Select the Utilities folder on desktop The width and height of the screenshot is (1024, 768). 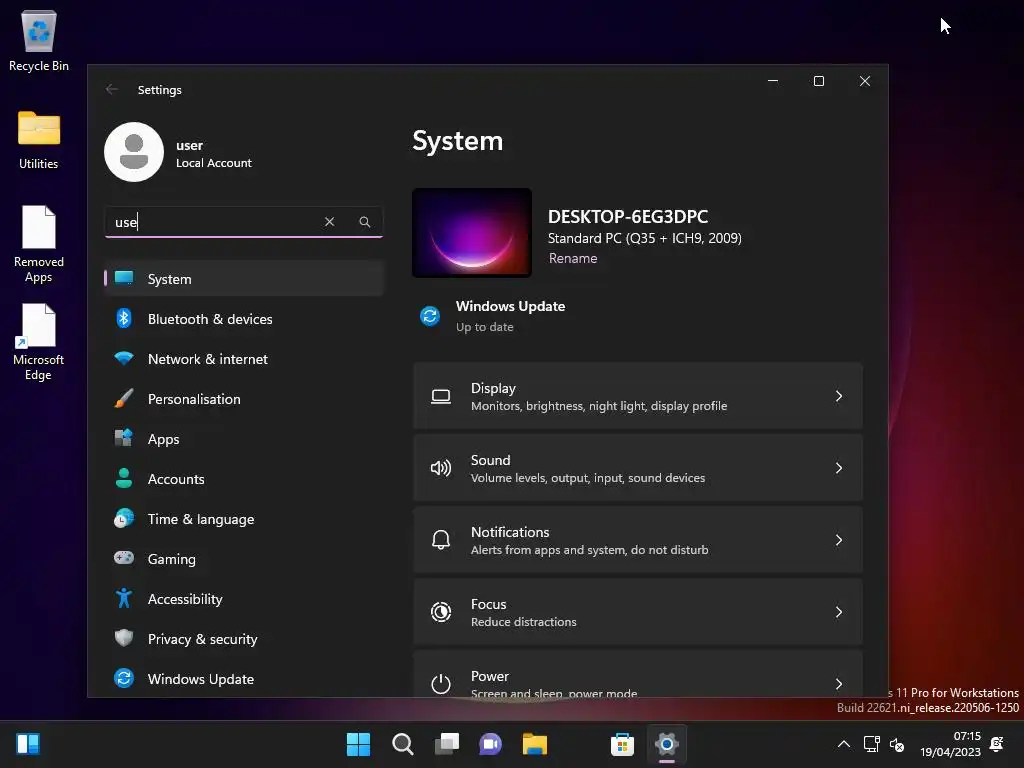coord(39,140)
